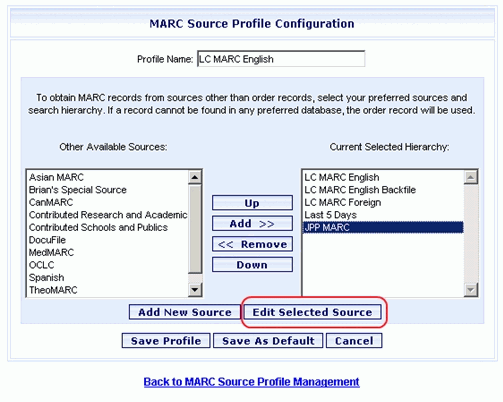Click the << Remove button
This screenshot has height=402, width=503.
pyautogui.click(x=252, y=244)
